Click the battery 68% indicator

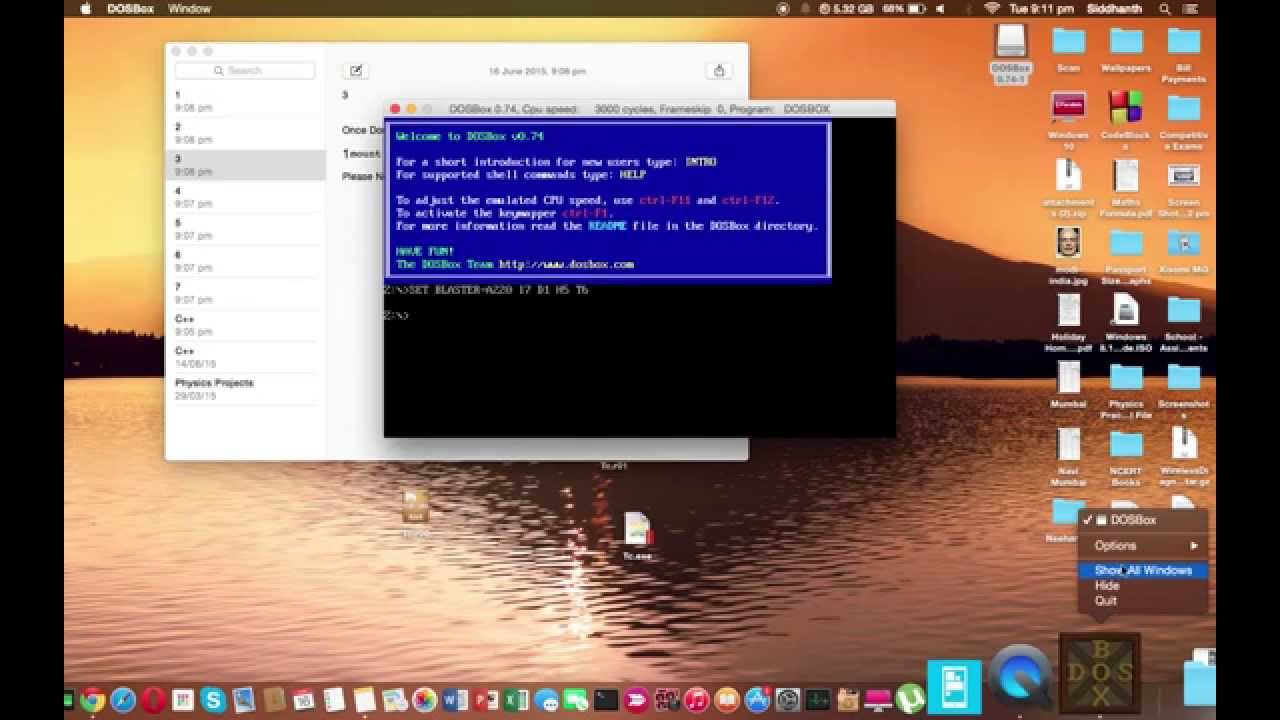click(x=903, y=8)
